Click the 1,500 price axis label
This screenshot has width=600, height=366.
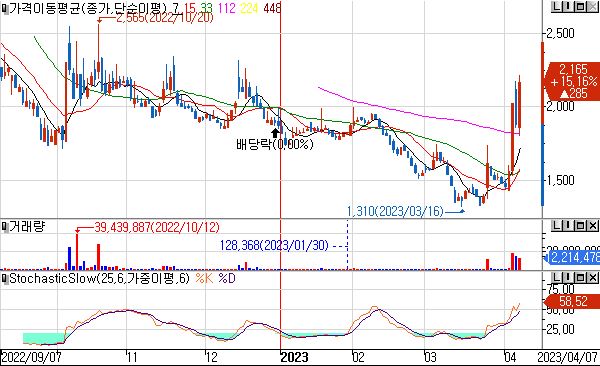[x=561, y=180]
